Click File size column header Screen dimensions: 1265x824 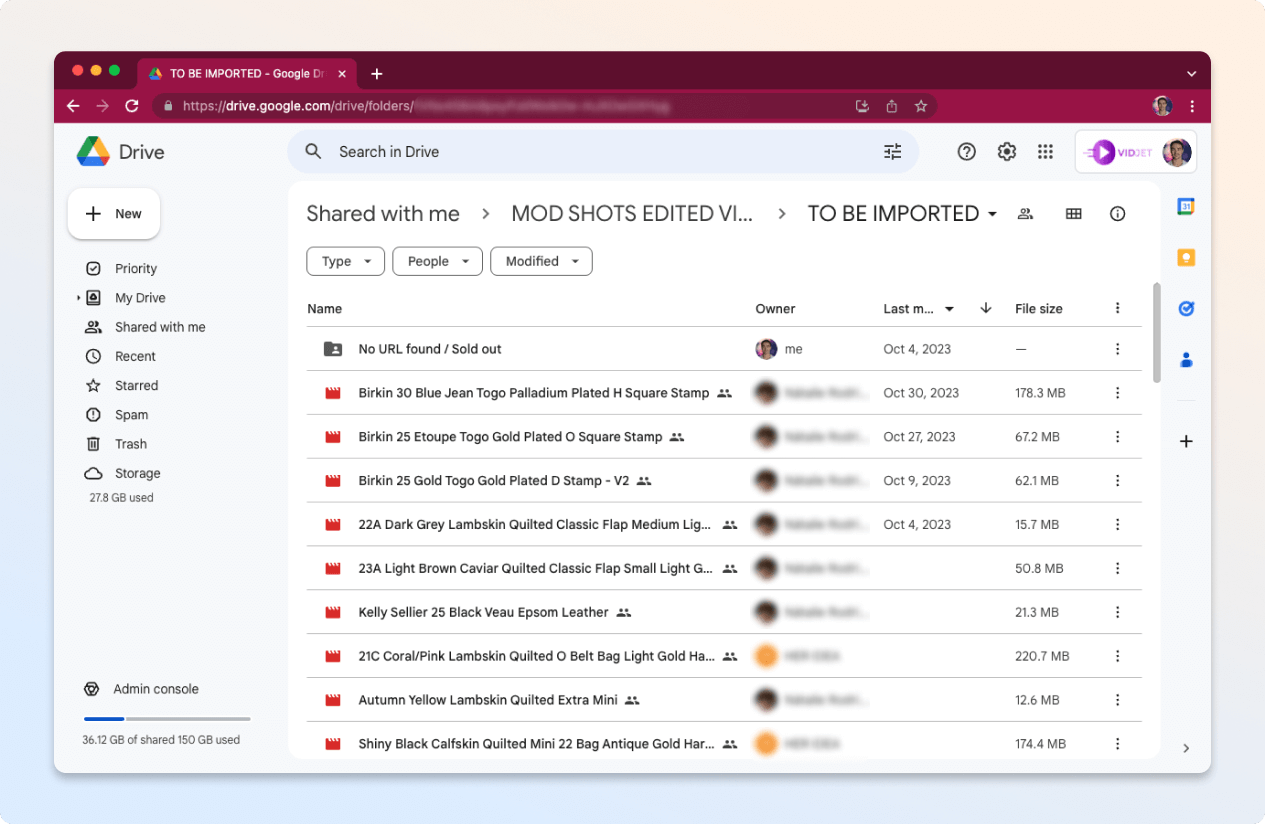1039,309
